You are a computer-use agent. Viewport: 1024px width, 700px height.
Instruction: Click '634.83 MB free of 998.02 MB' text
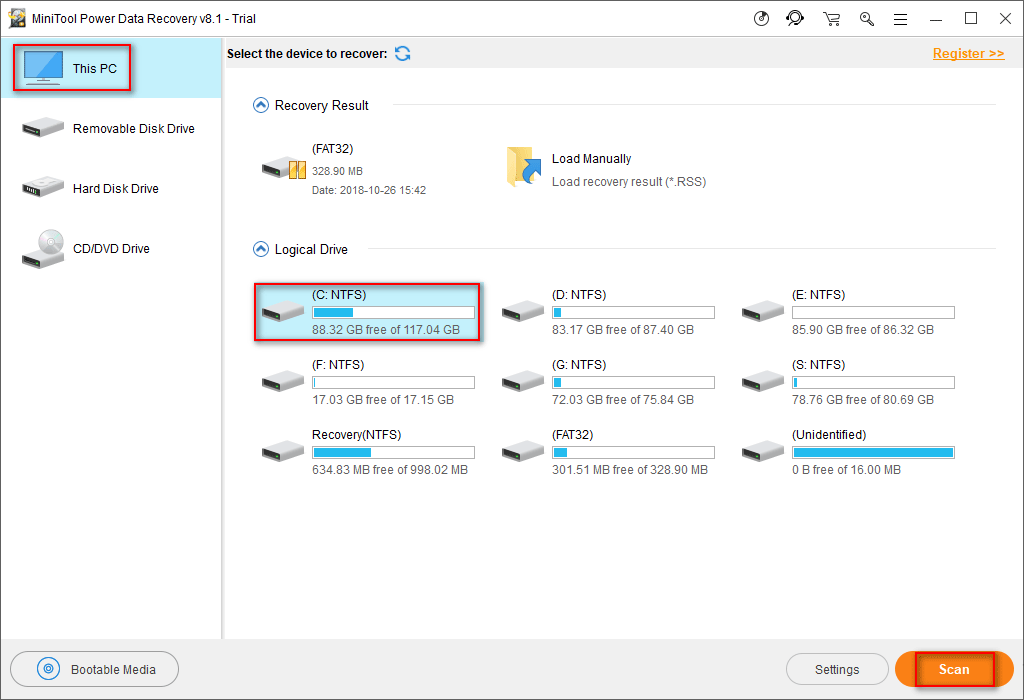coord(390,469)
